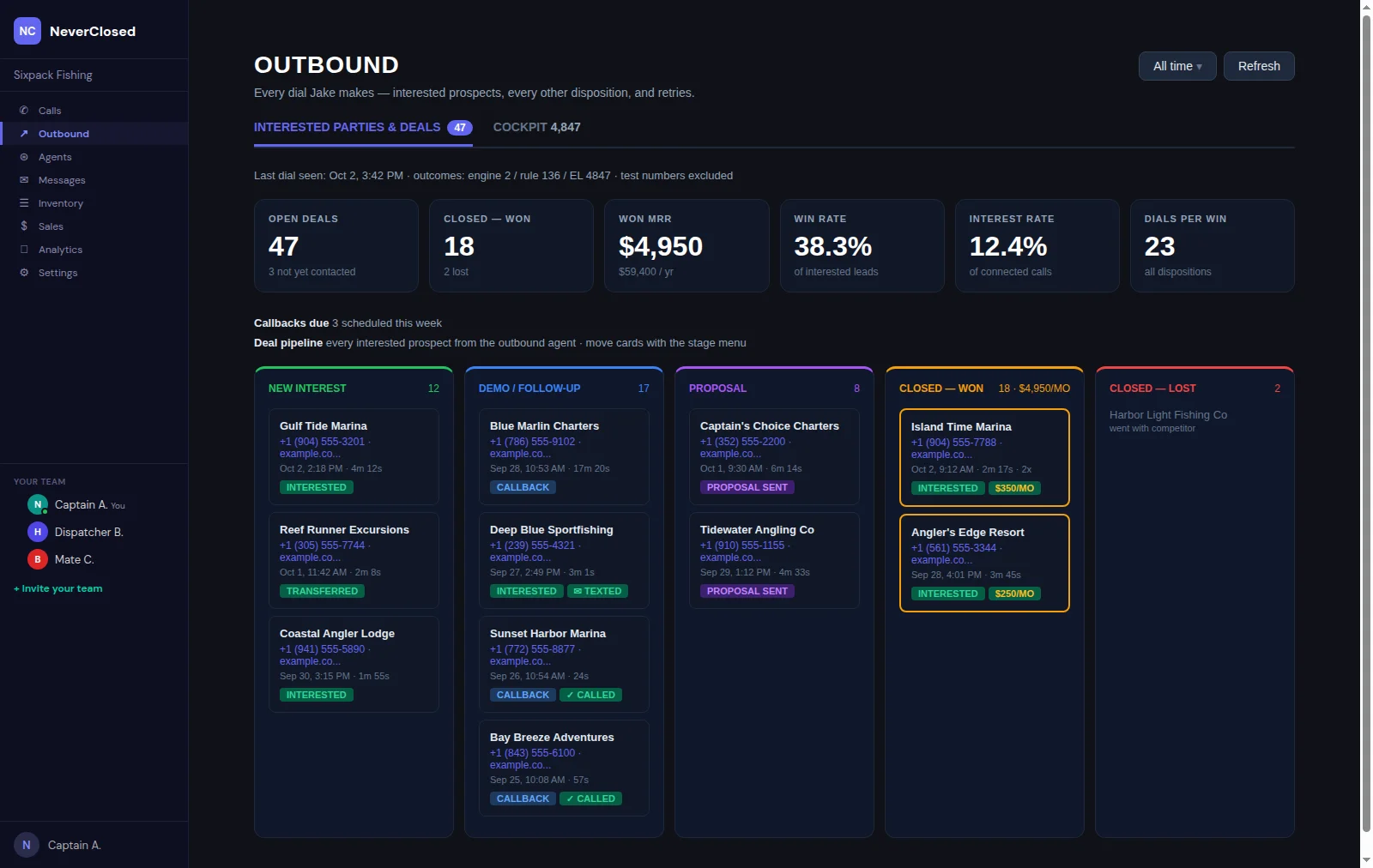The width and height of the screenshot is (1373, 868).
Task: Click the Won MRR $4,950 stat card
Action: (686, 245)
